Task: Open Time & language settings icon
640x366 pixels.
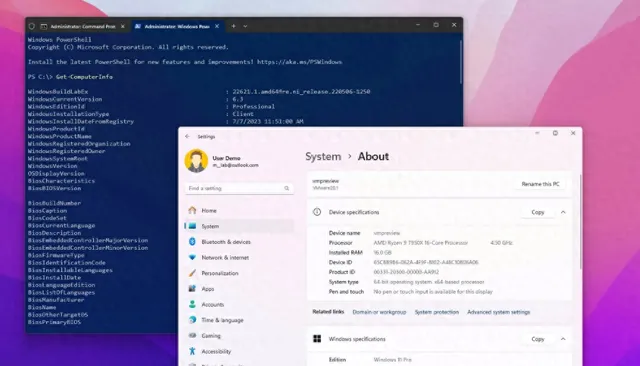Action: [x=192, y=320]
